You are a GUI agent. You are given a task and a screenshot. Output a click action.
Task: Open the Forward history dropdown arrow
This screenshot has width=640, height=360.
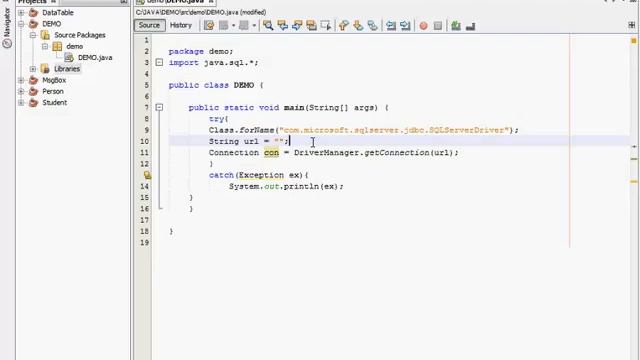pos(254,26)
